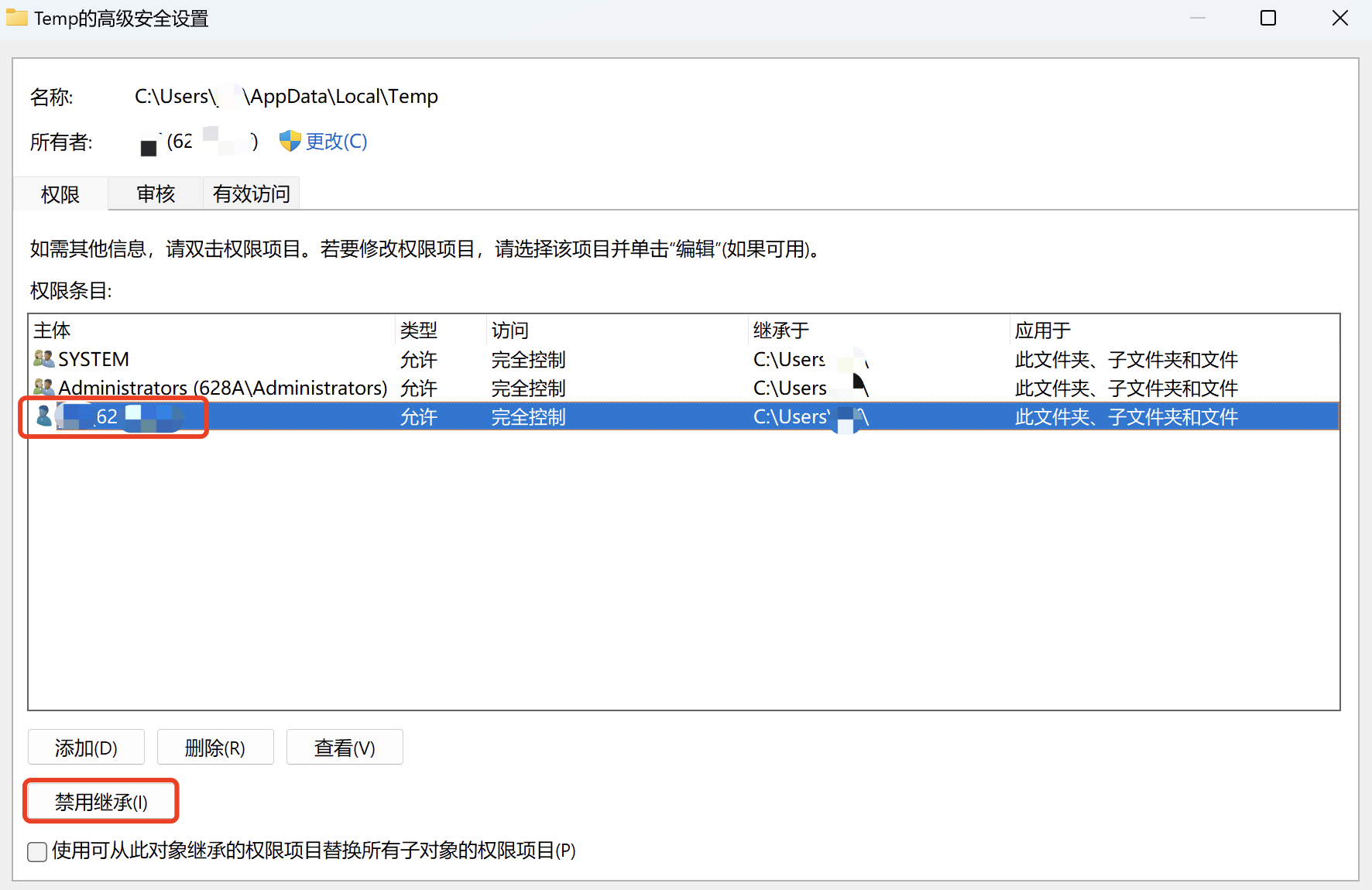
Task: Click the user icon on the highlighted entry
Action: tap(43, 416)
